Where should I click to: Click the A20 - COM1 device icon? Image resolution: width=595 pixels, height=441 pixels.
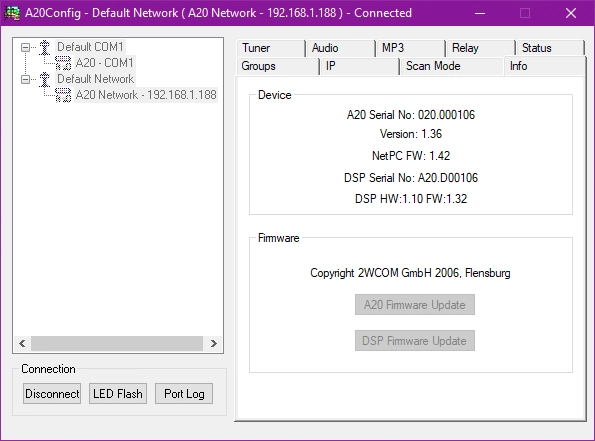pyautogui.click(x=63, y=63)
